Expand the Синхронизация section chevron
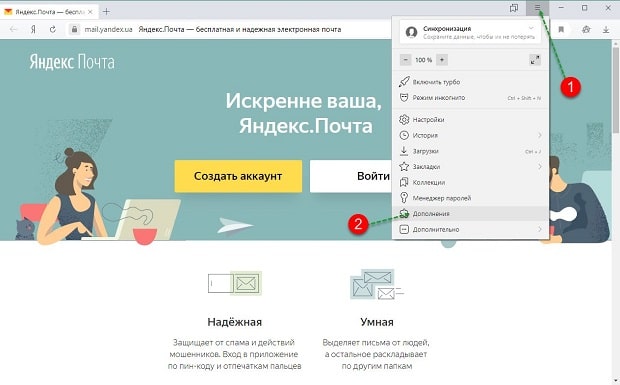This screenshot has width=620, height=385. click(531, 28)
